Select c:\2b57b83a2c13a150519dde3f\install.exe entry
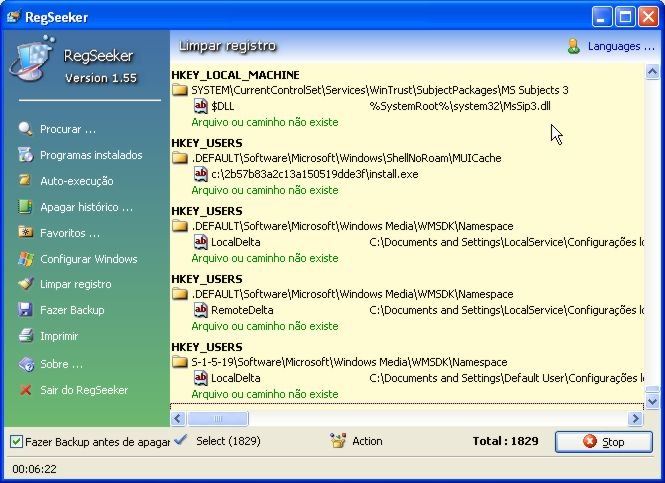The image size is (665, 483). (315, 174)
